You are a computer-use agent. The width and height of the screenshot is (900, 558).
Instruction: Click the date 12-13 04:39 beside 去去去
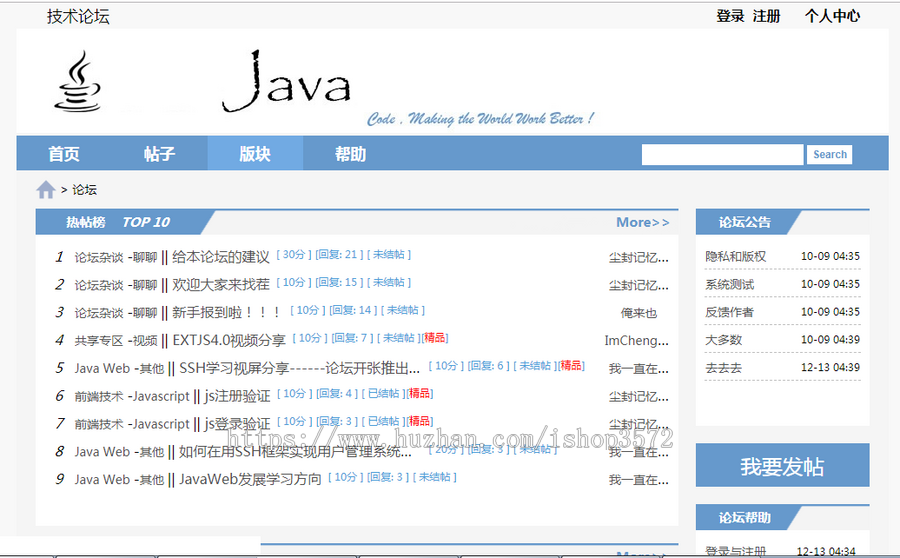[x=831, y=367]
